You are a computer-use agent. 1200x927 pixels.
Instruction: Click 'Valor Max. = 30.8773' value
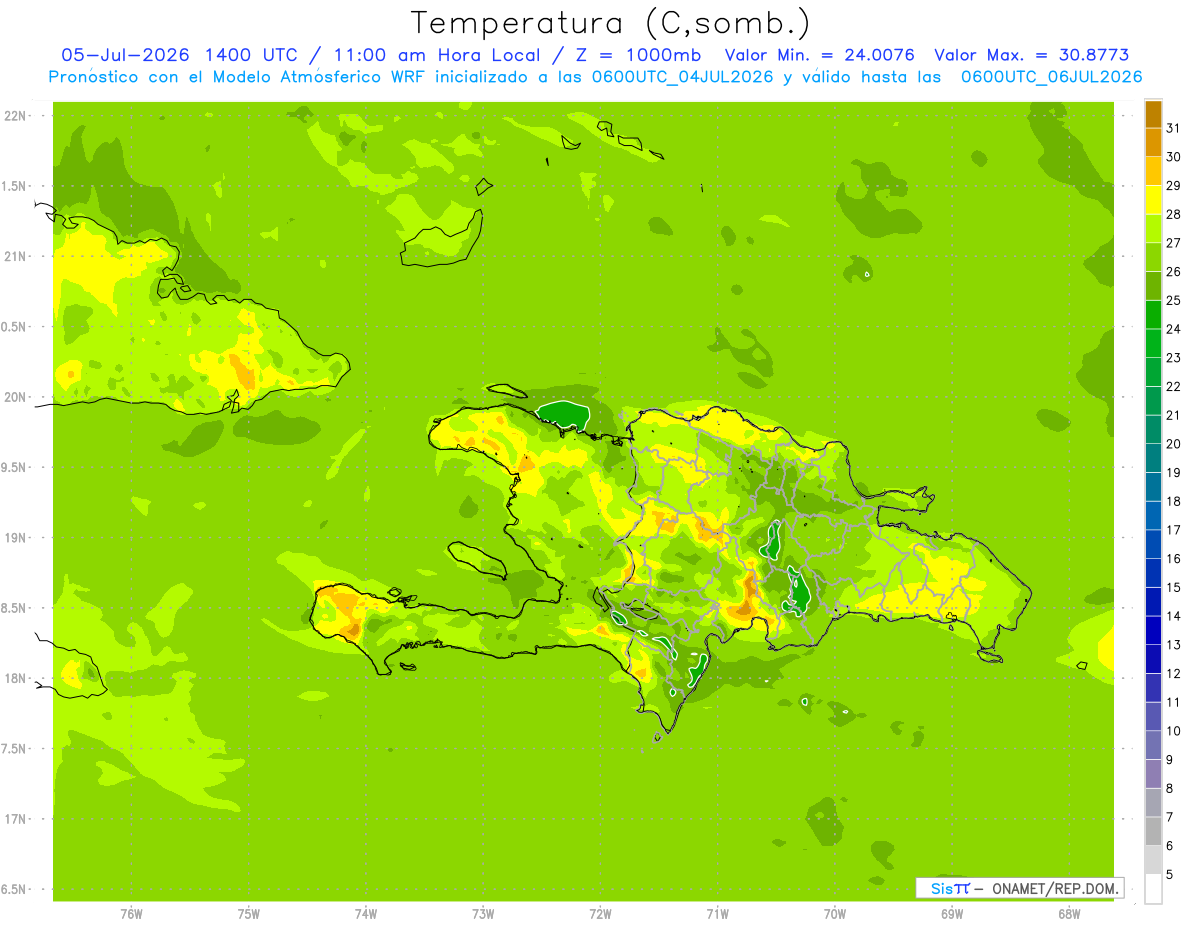point(1031,55)
